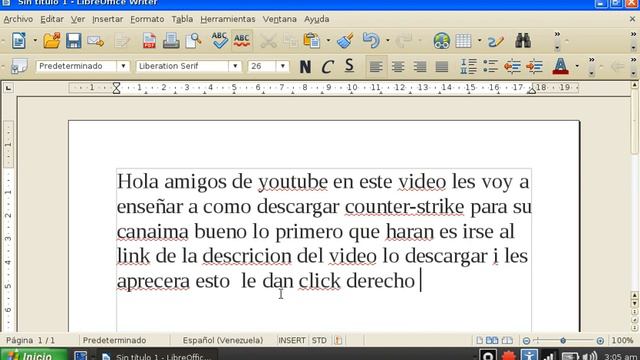Expand the font size 26 dropdown

282,66
